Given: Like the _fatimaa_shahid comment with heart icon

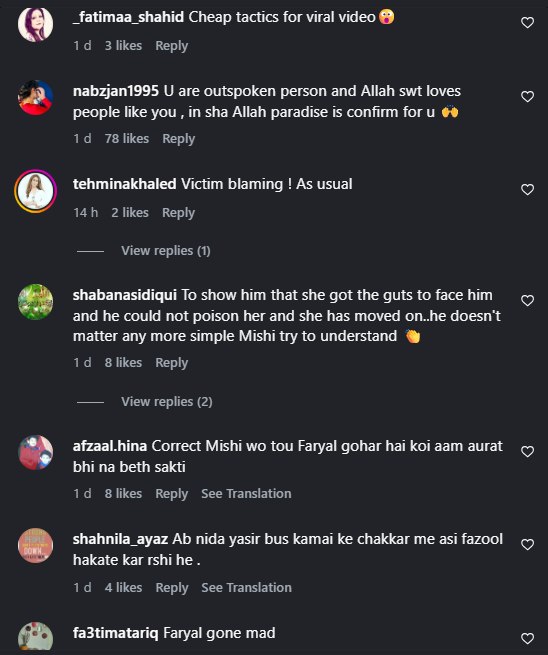Looking at the screenshot, I should 528,23.
